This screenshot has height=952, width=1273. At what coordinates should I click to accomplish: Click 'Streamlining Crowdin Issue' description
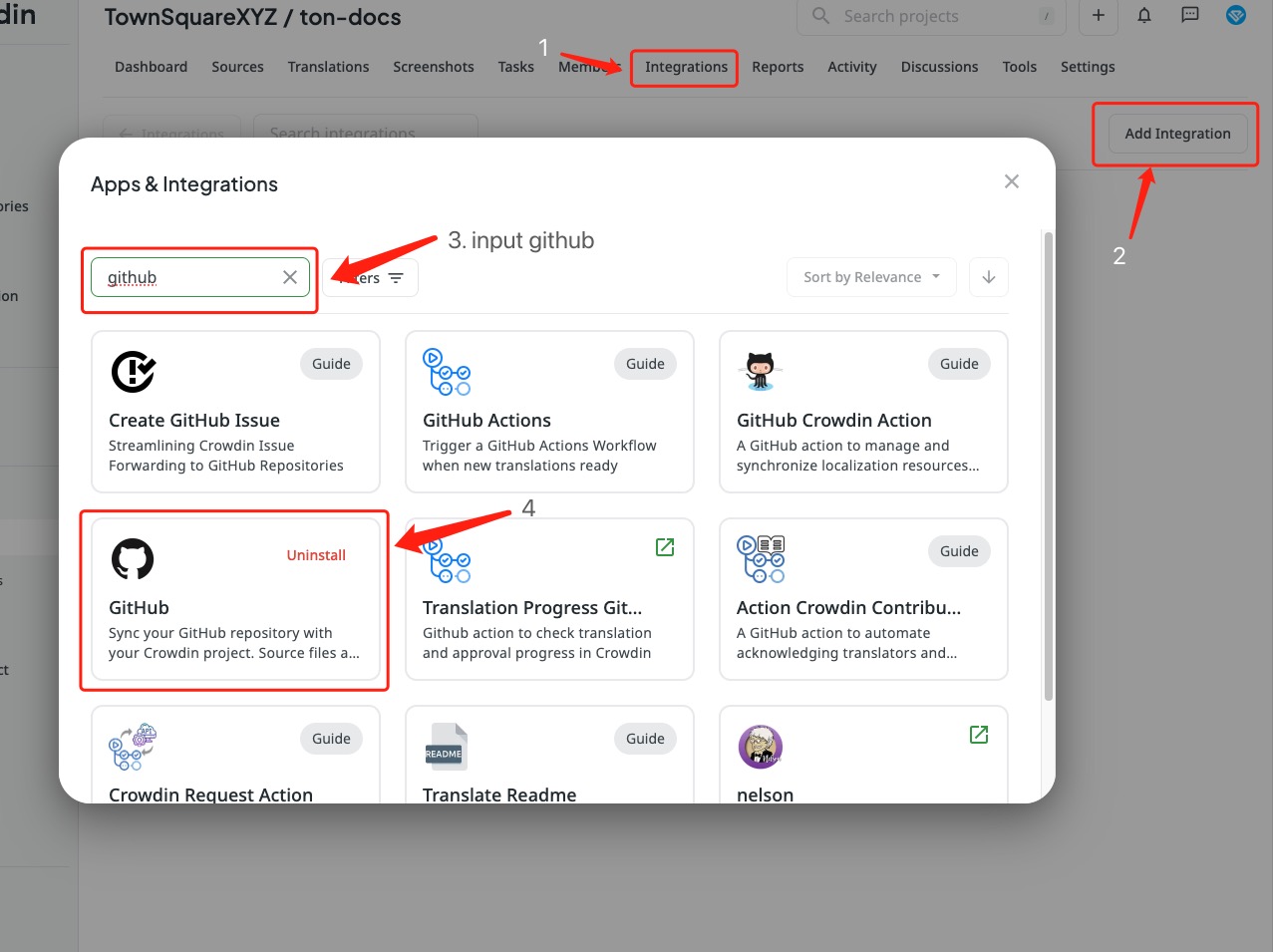tap(225, 456)
